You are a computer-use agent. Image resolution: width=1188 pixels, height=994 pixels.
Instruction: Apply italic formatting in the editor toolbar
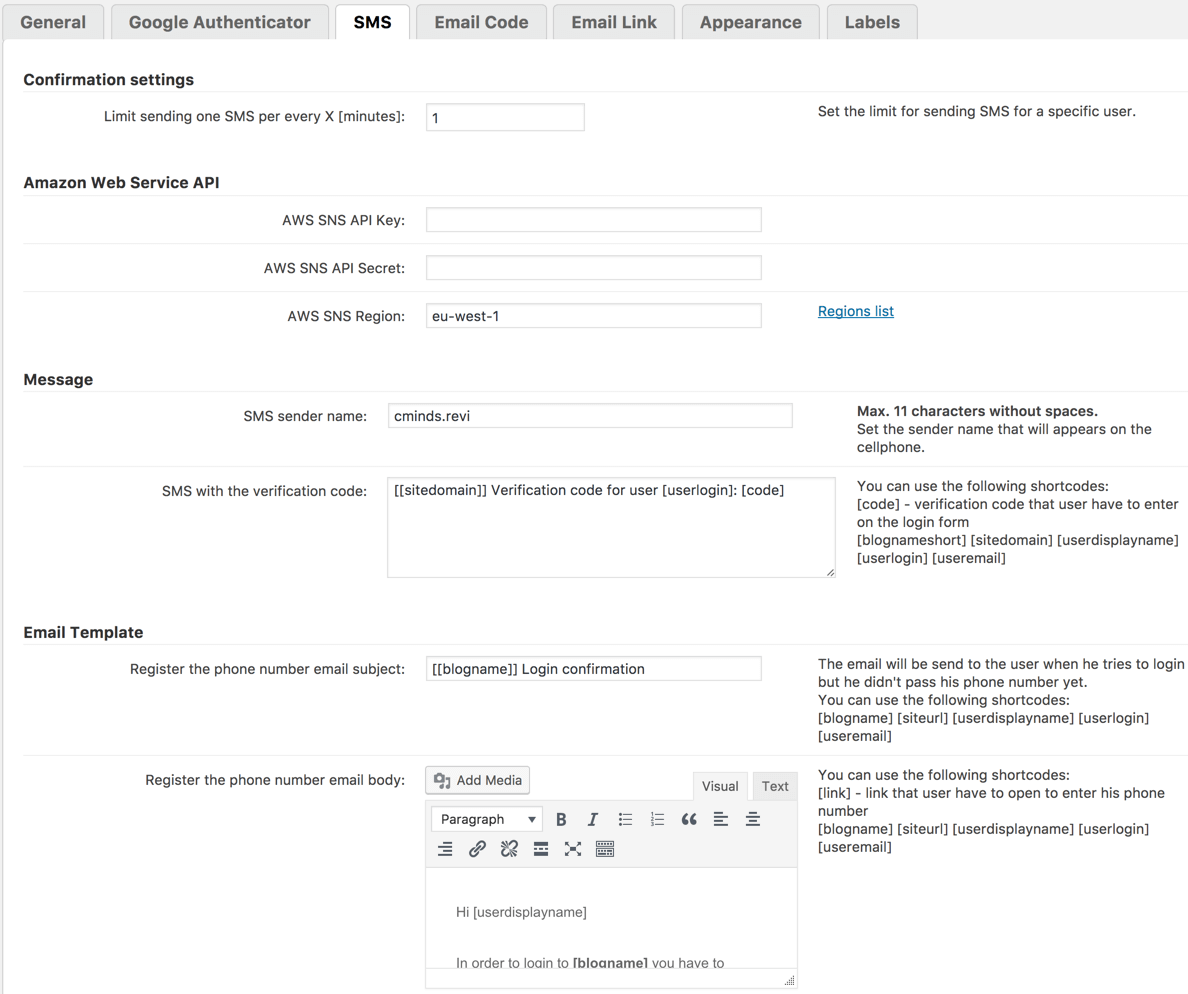593,819
